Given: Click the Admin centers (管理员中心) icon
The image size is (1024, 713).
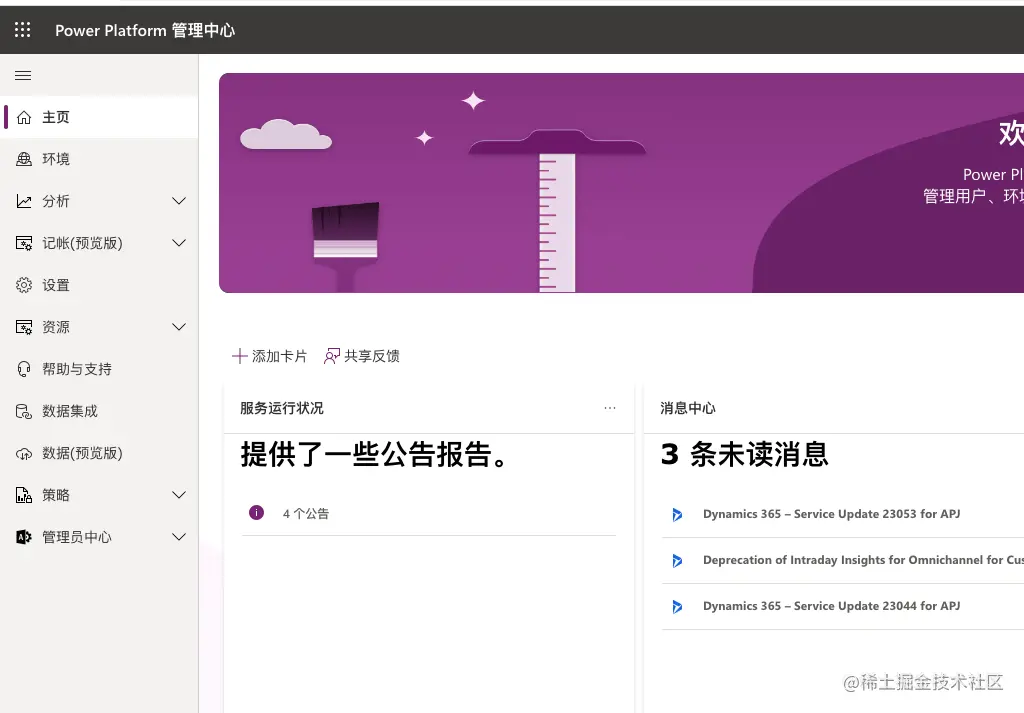Looking at the screenshot, I should pos(24,537).
